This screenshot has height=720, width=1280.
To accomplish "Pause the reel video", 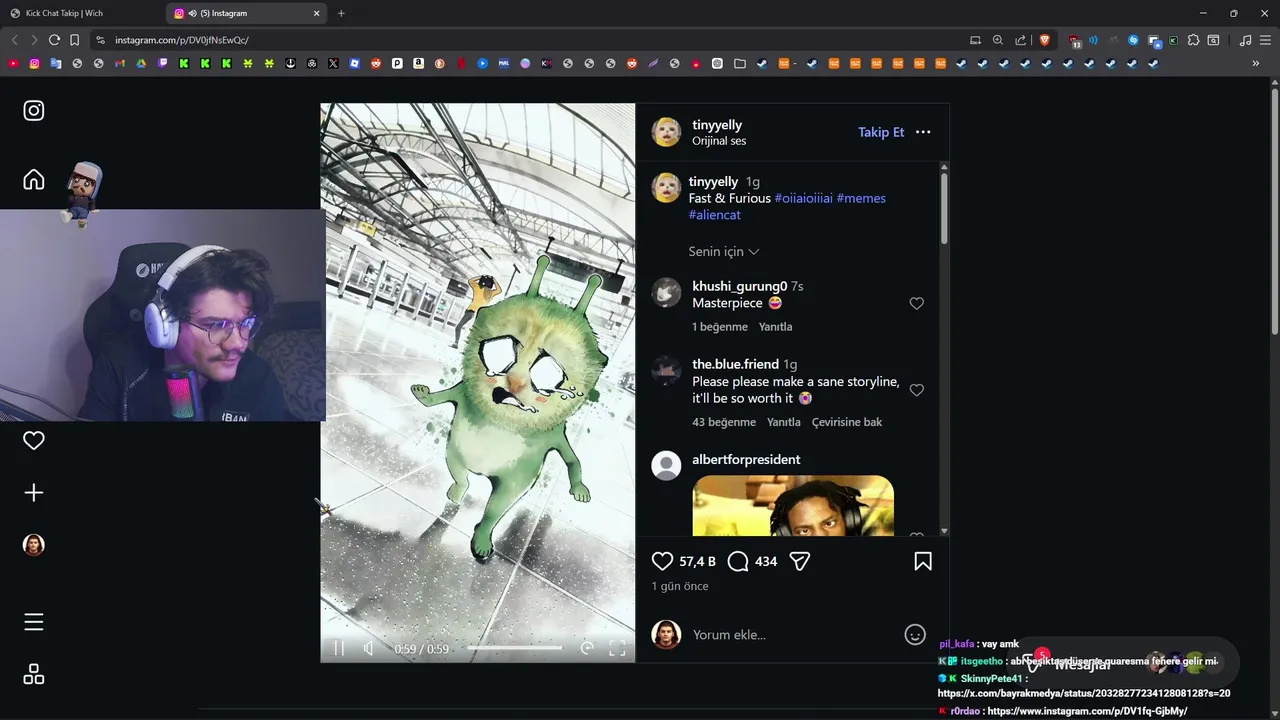I will coord(339,649).
